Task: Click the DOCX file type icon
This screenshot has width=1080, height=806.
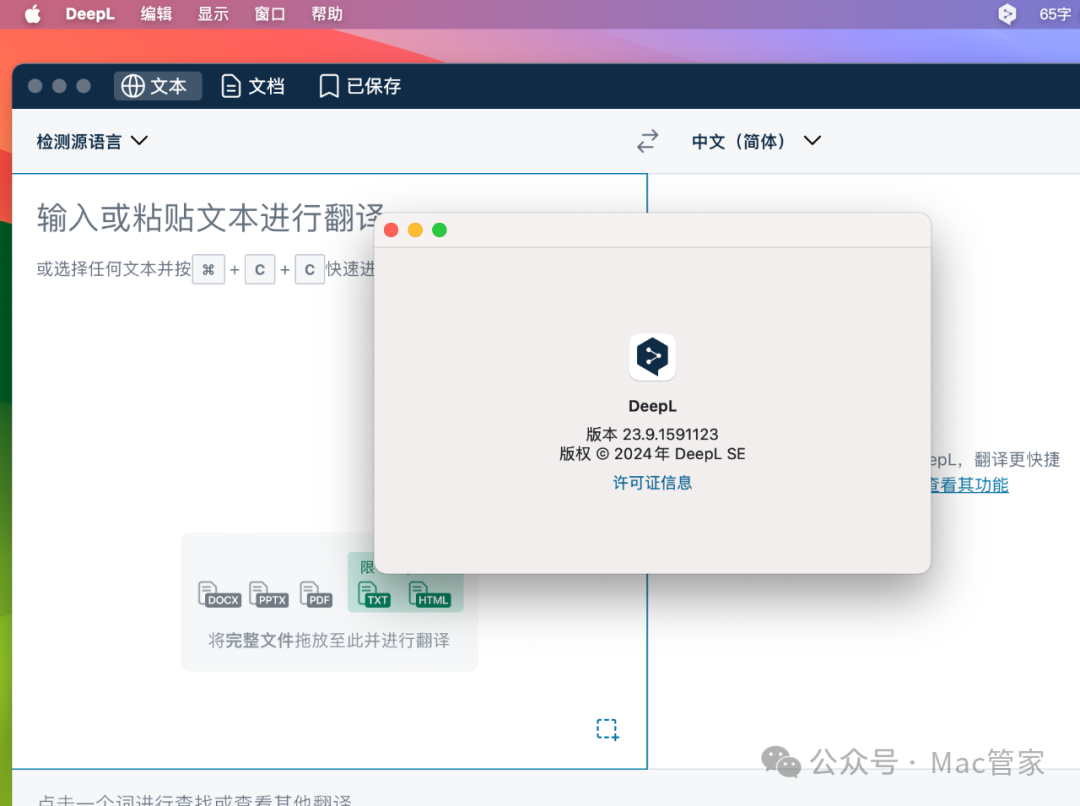Action: (x=219, y=595)
